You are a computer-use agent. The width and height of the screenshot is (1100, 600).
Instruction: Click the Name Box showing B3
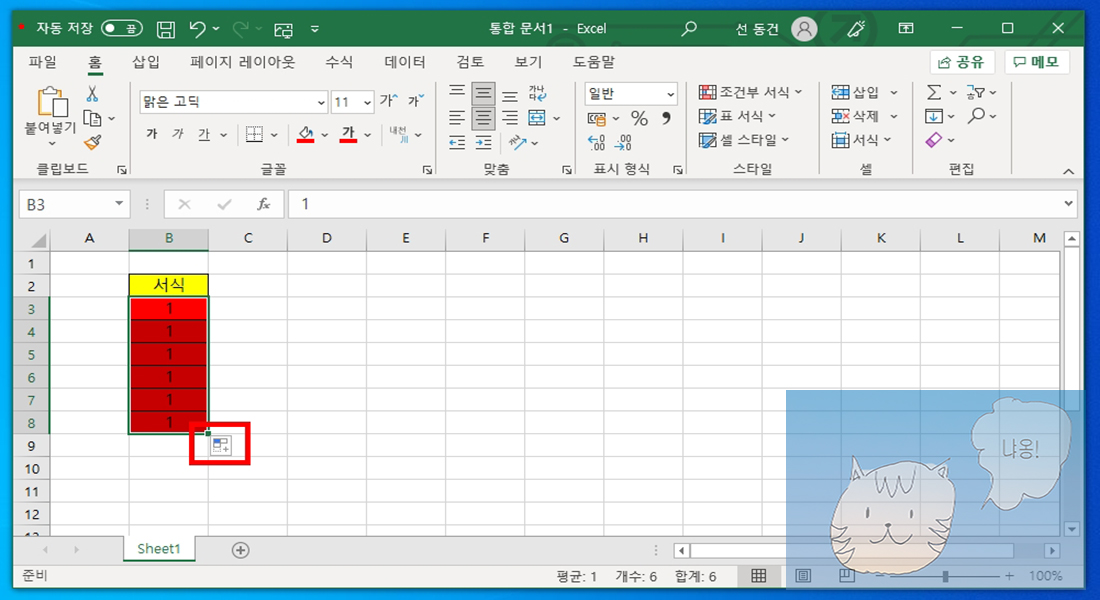[74, 204]
